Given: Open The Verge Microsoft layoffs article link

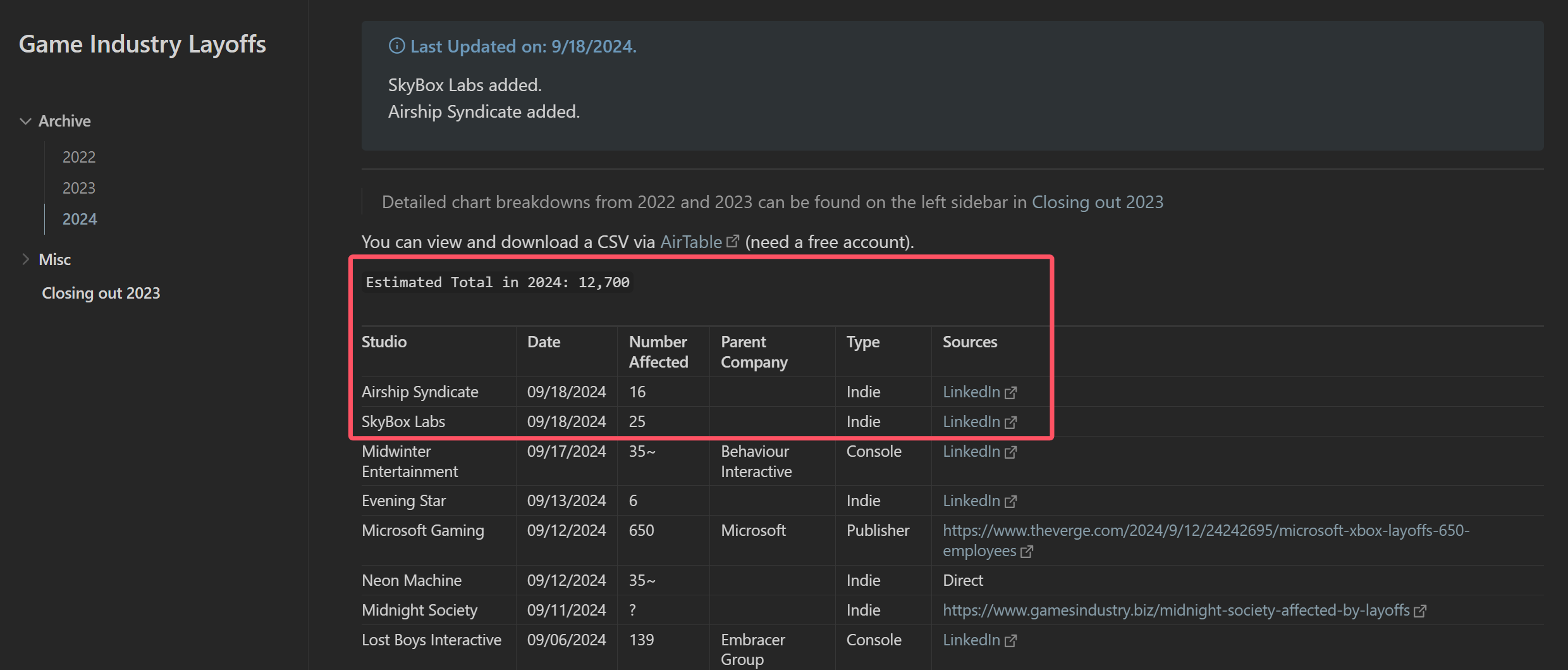Looking at the screenshot, I should pos(1206,540).
